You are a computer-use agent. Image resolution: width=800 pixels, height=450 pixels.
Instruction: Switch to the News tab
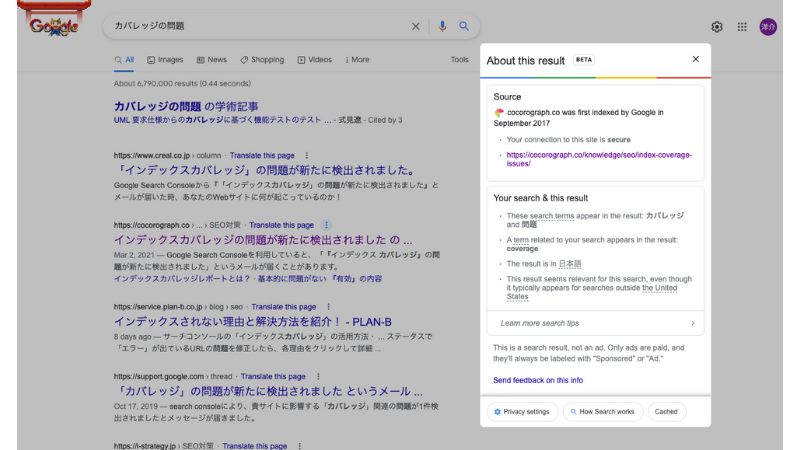(x=211, y=60)
